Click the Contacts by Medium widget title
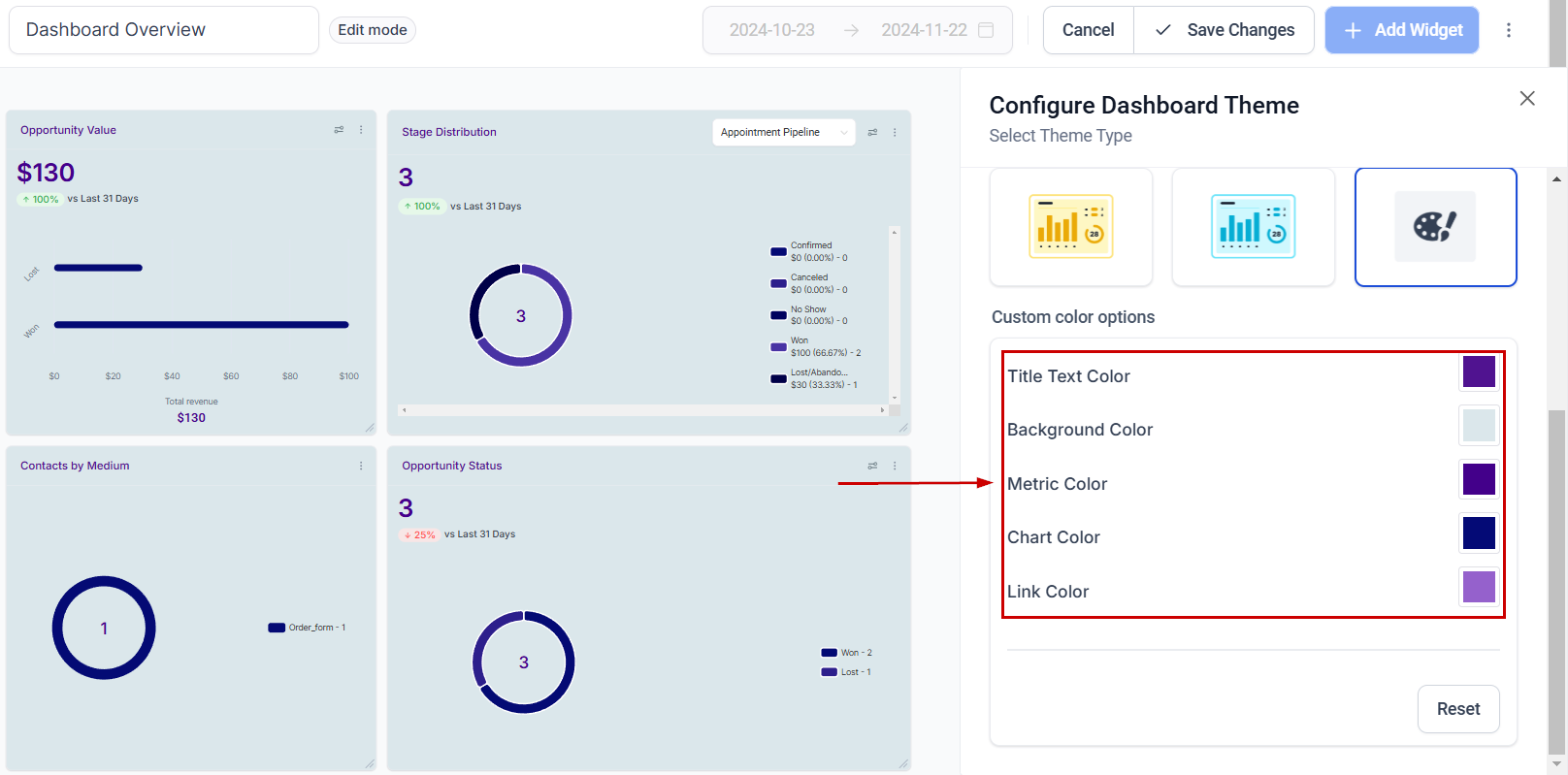This screenshot has height=775, width=1568. pyautogui.click(x=75, y=466)
